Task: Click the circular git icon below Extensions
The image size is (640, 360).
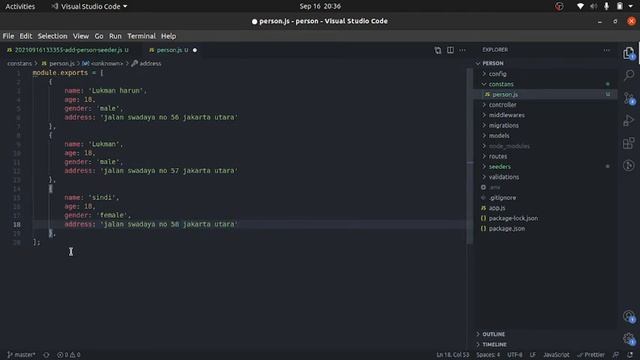Action: [629, 165]
